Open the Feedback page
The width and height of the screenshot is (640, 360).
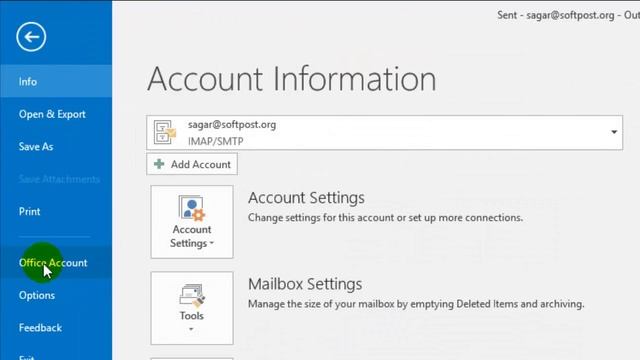click(56, 328)
